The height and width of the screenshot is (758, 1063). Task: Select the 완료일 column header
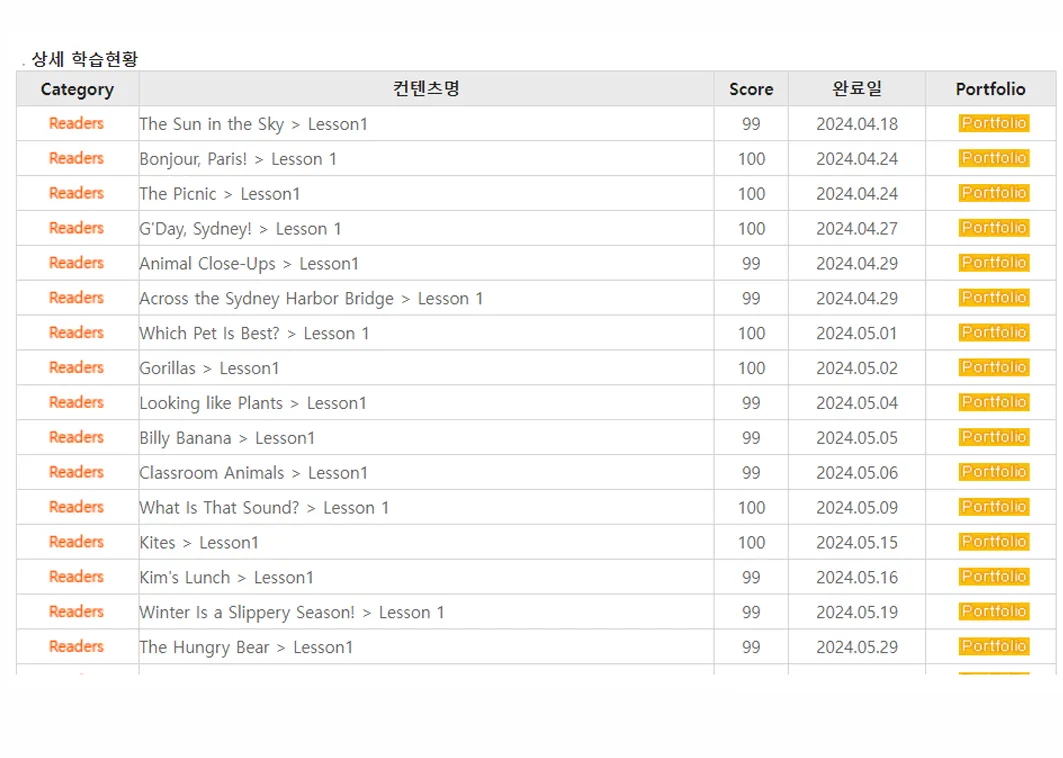click(857, 89)
